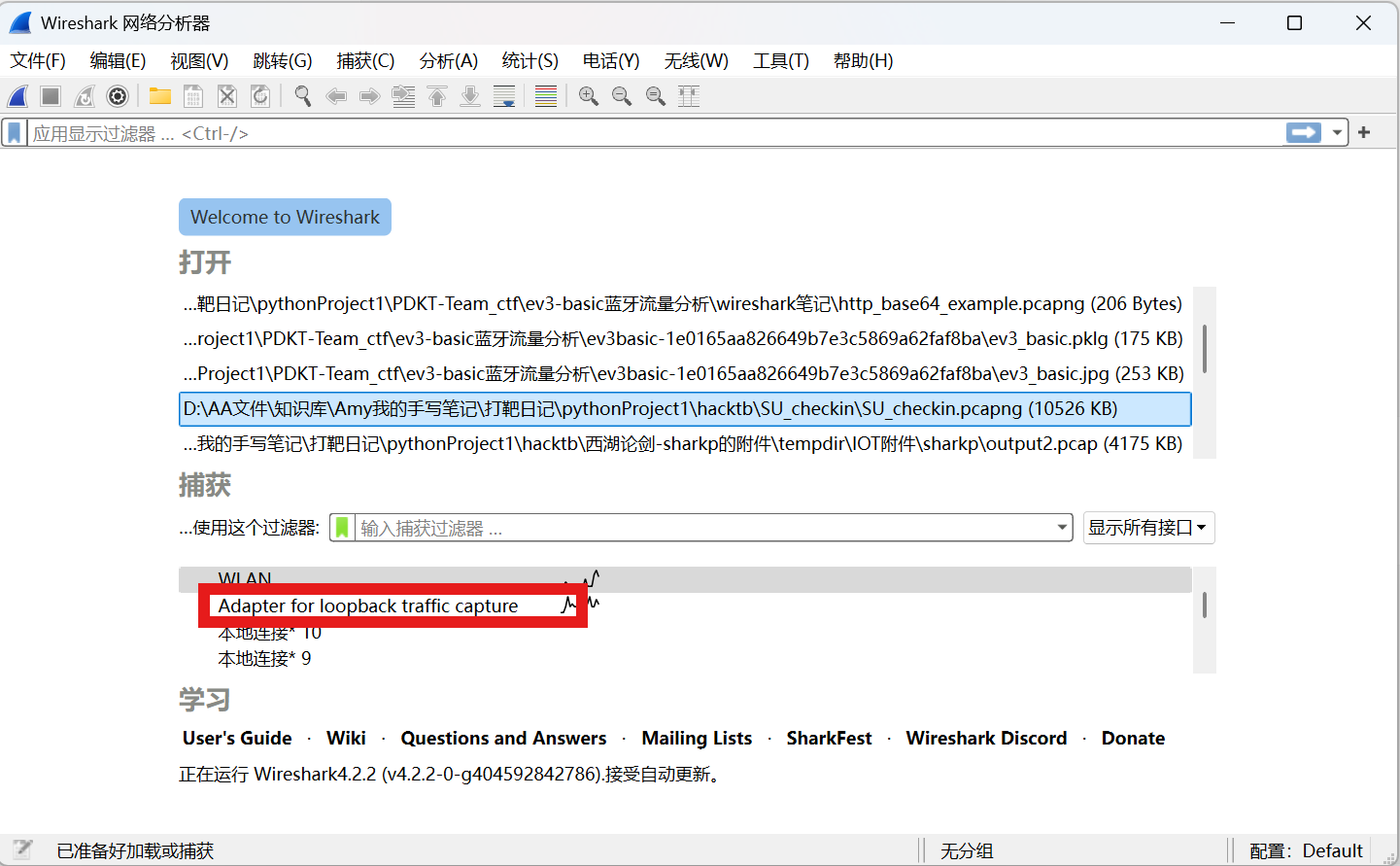
Task: Select the WLAN capture interface
Action: tap(685, 579)
